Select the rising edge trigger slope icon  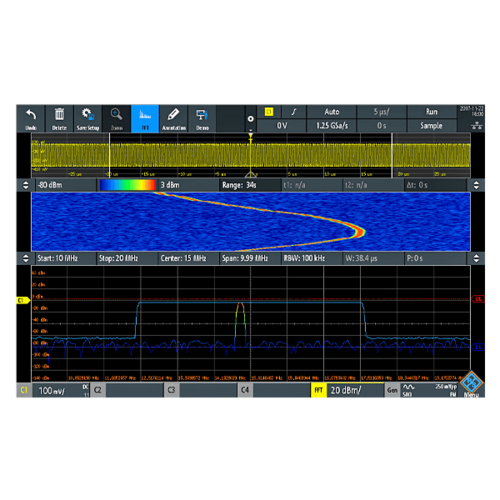294,112
